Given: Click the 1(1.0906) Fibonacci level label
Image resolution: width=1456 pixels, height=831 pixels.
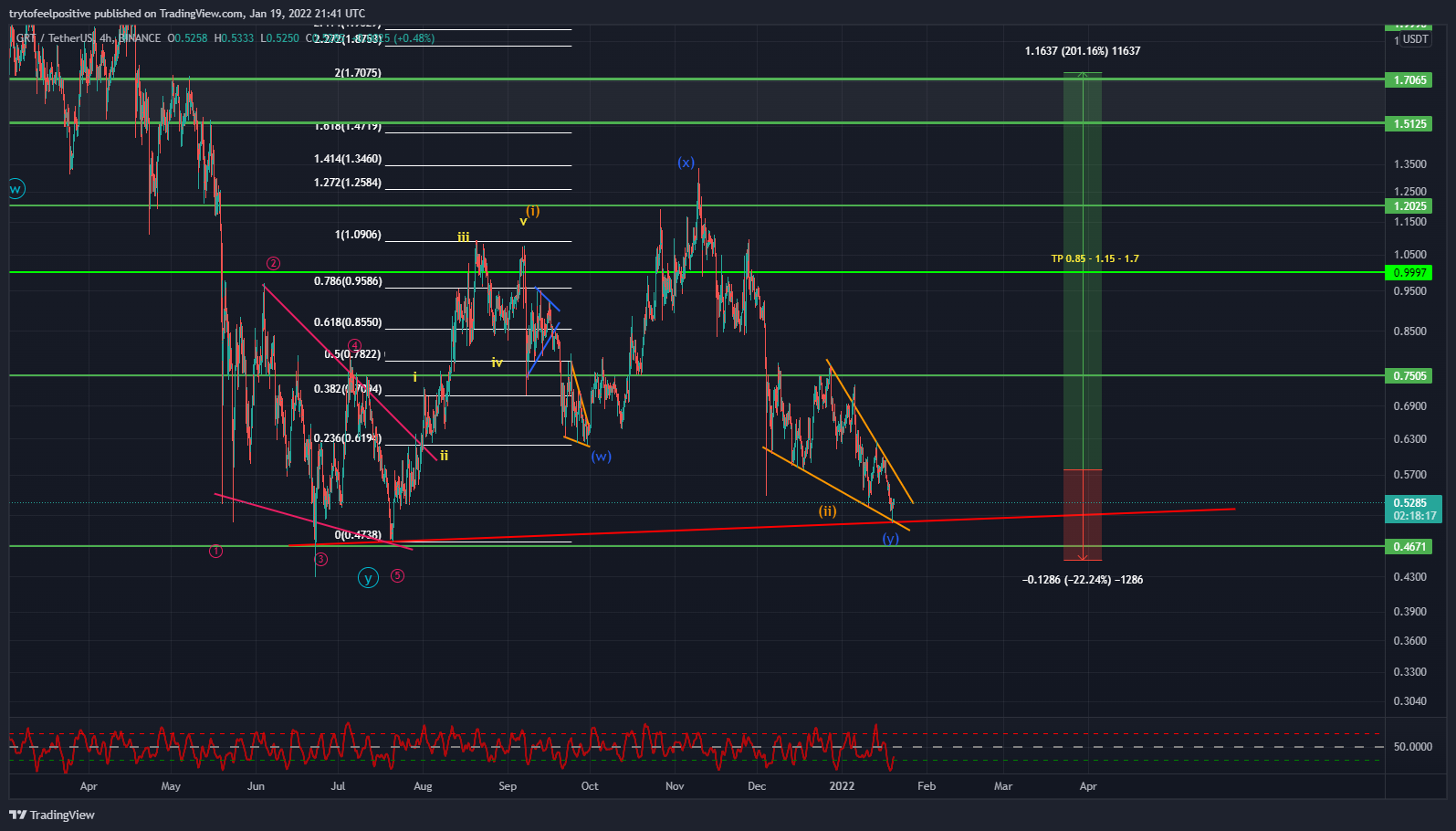Looking at the screenshot, I should click(x=358, y=235).
